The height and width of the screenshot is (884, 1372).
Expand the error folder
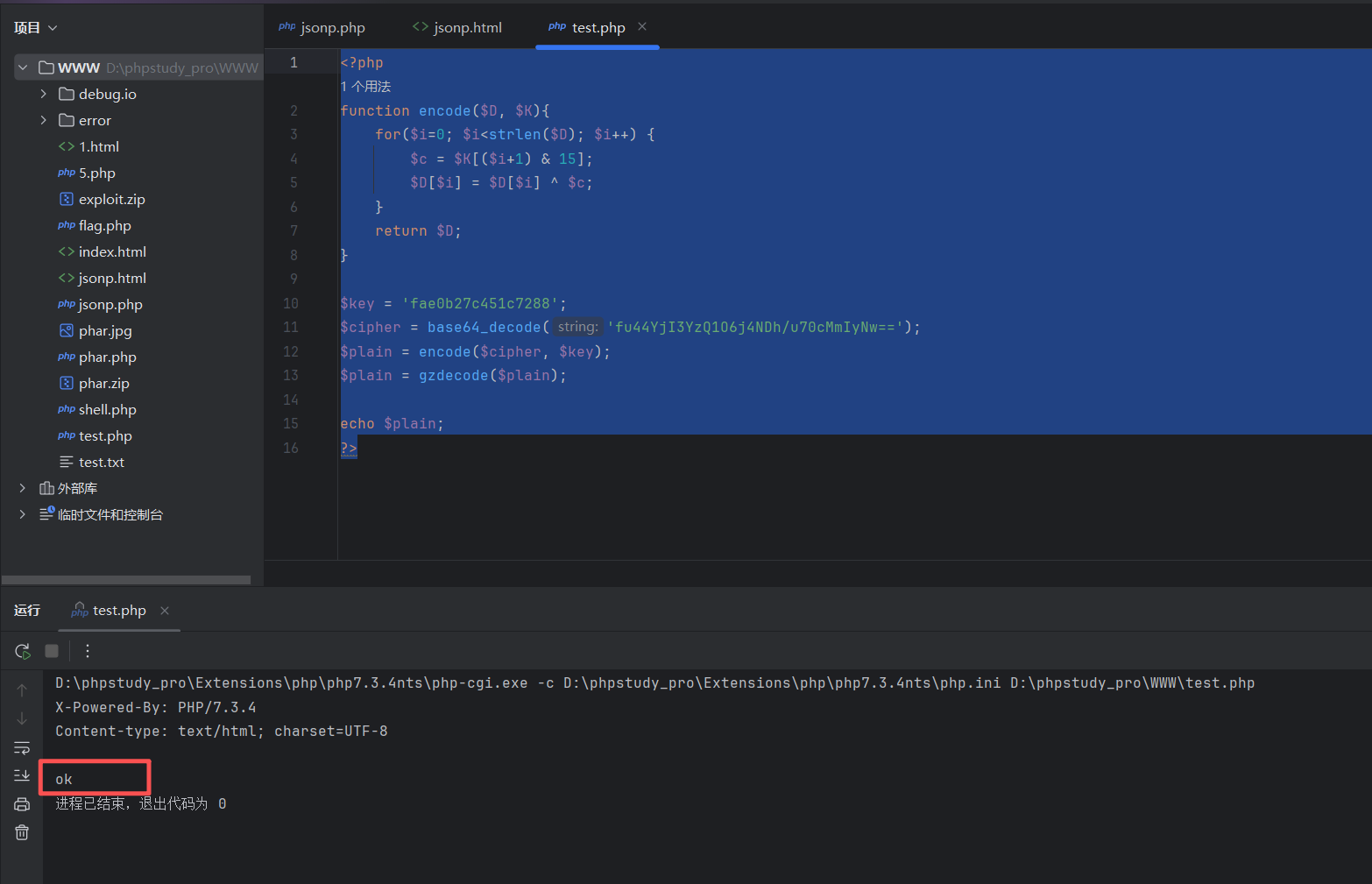[x=43, y=120]
